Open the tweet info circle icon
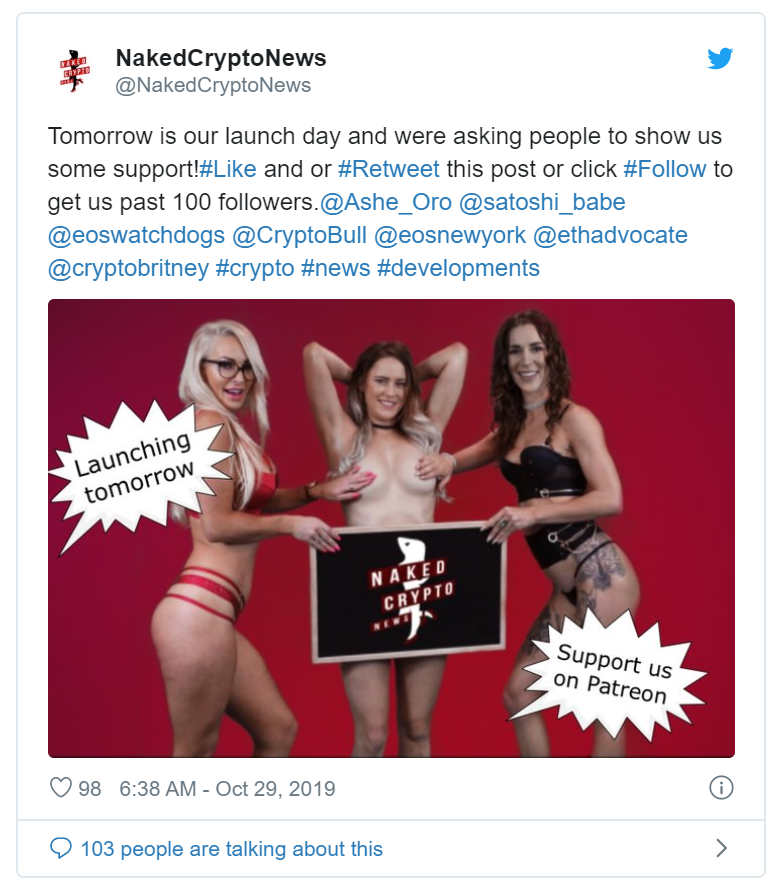 (721, 788)
